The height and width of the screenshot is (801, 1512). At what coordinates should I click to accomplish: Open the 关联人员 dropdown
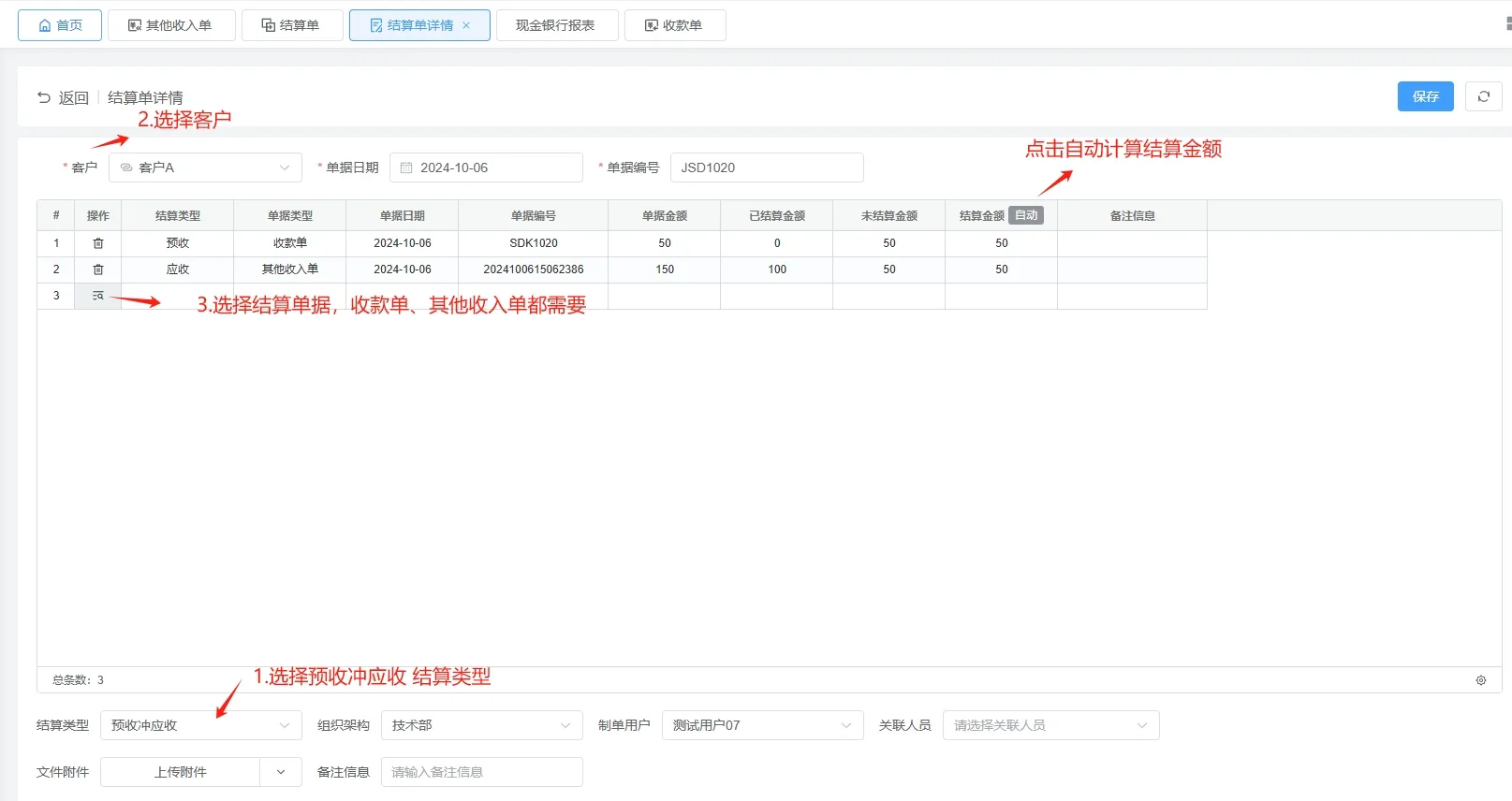(1051, 725)
